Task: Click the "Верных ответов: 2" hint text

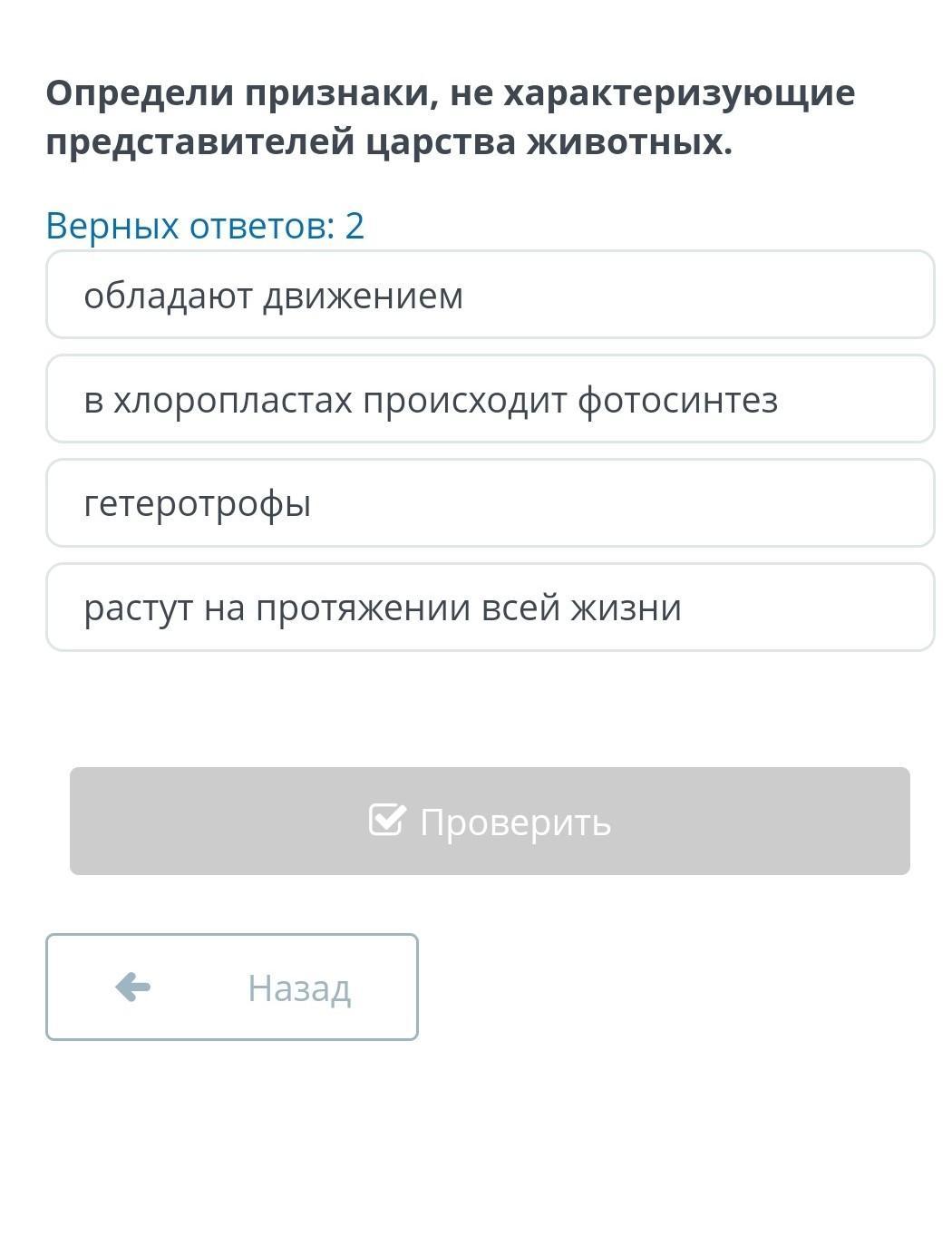Action: 205,225
